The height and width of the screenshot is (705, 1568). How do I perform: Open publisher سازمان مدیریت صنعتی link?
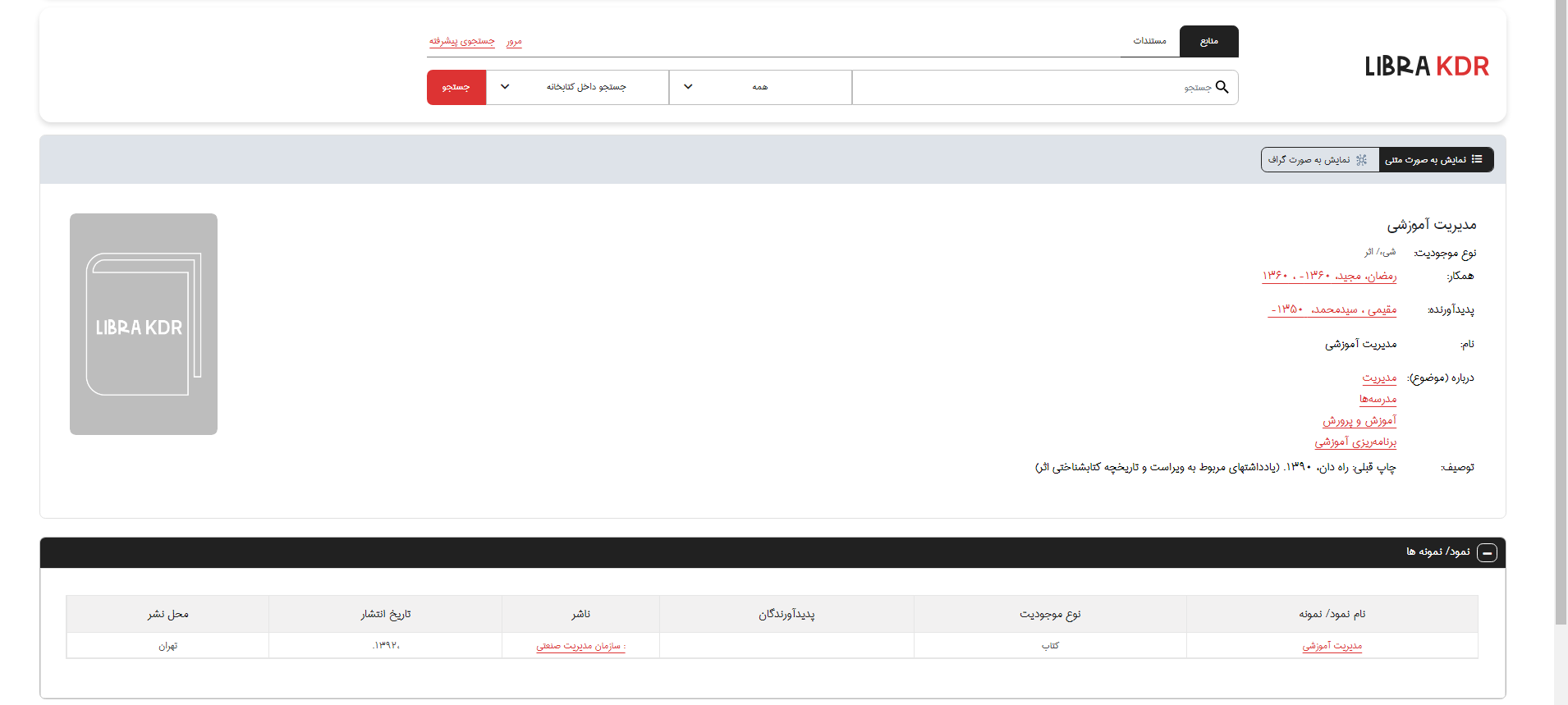pos(580,646)
